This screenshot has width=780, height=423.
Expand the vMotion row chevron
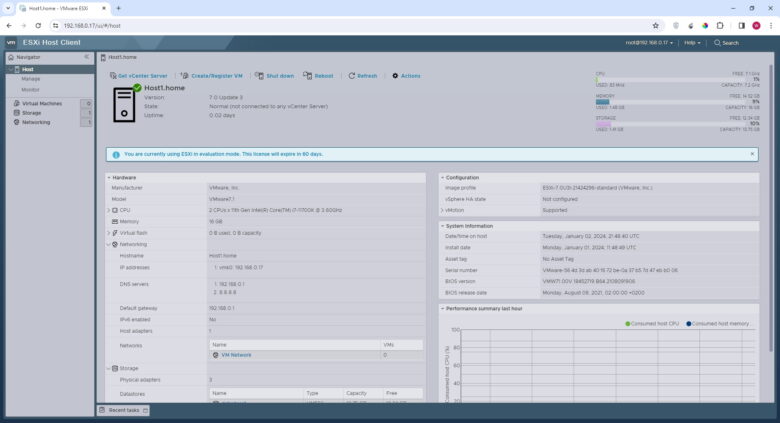442,211
